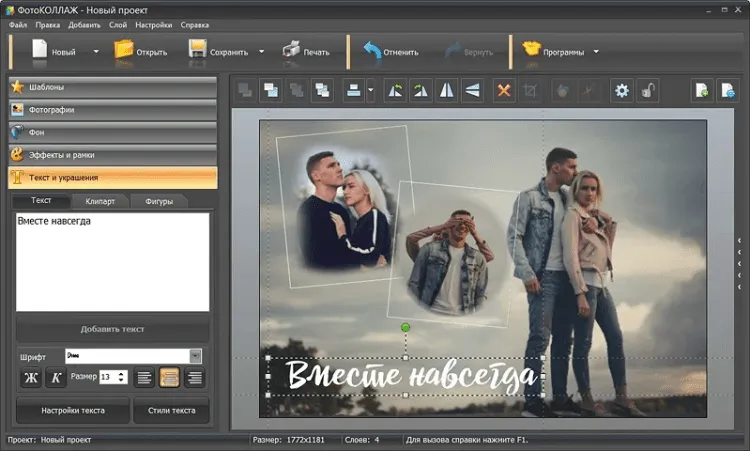Click the Отменить undo arrow

point(373,51)
